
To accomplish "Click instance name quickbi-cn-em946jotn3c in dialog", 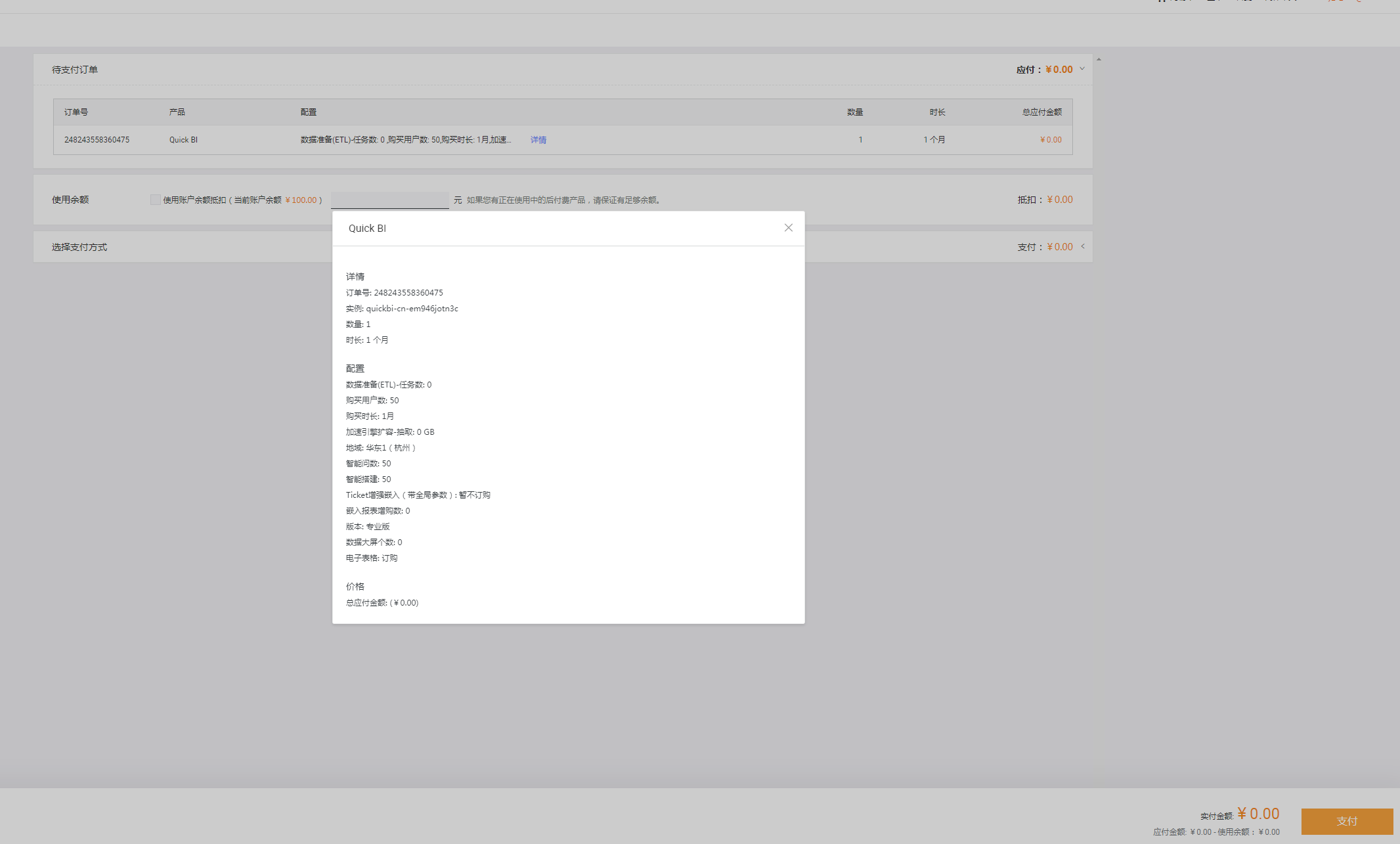I will coord(412,309).
